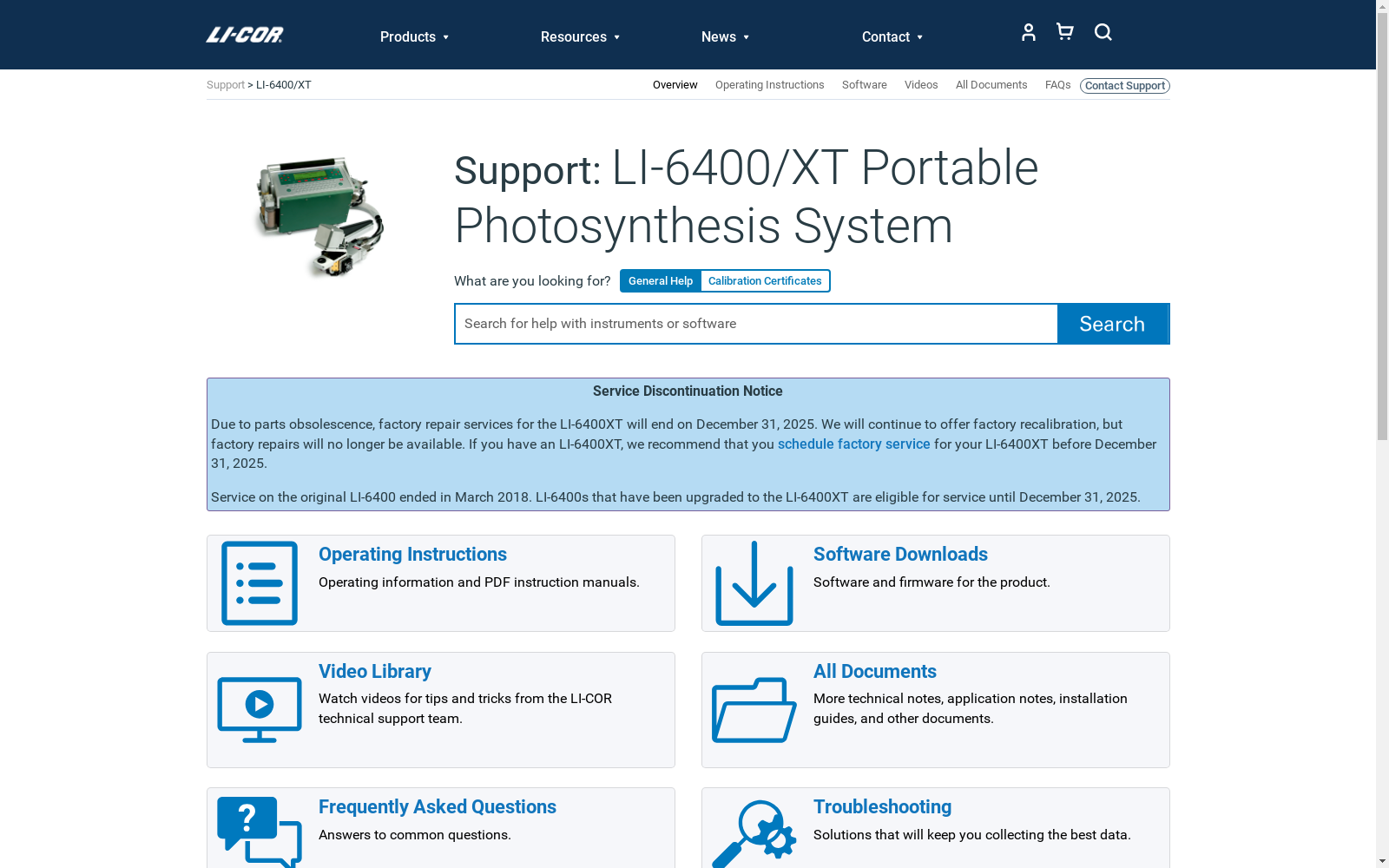This screenshot has height=868, width=1389.
Task: Click the LI-6400/XT breadcrumb text
Action: point(283,85)
